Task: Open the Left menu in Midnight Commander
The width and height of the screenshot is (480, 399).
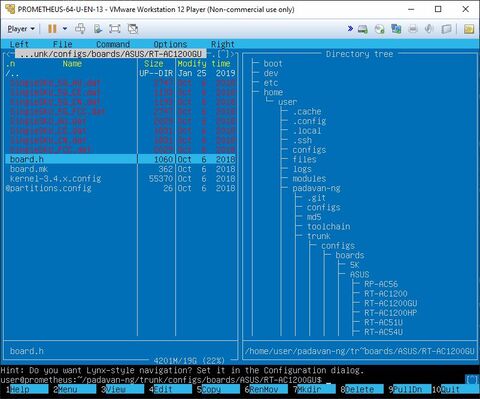Action: pos(19,44)
